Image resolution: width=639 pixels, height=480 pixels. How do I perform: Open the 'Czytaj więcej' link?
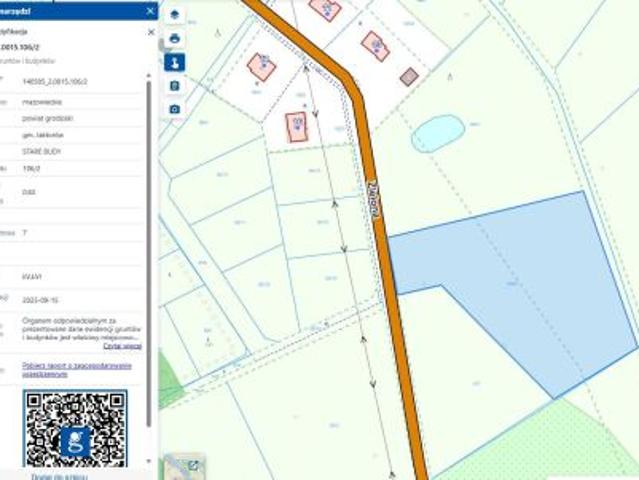point(122,346)
